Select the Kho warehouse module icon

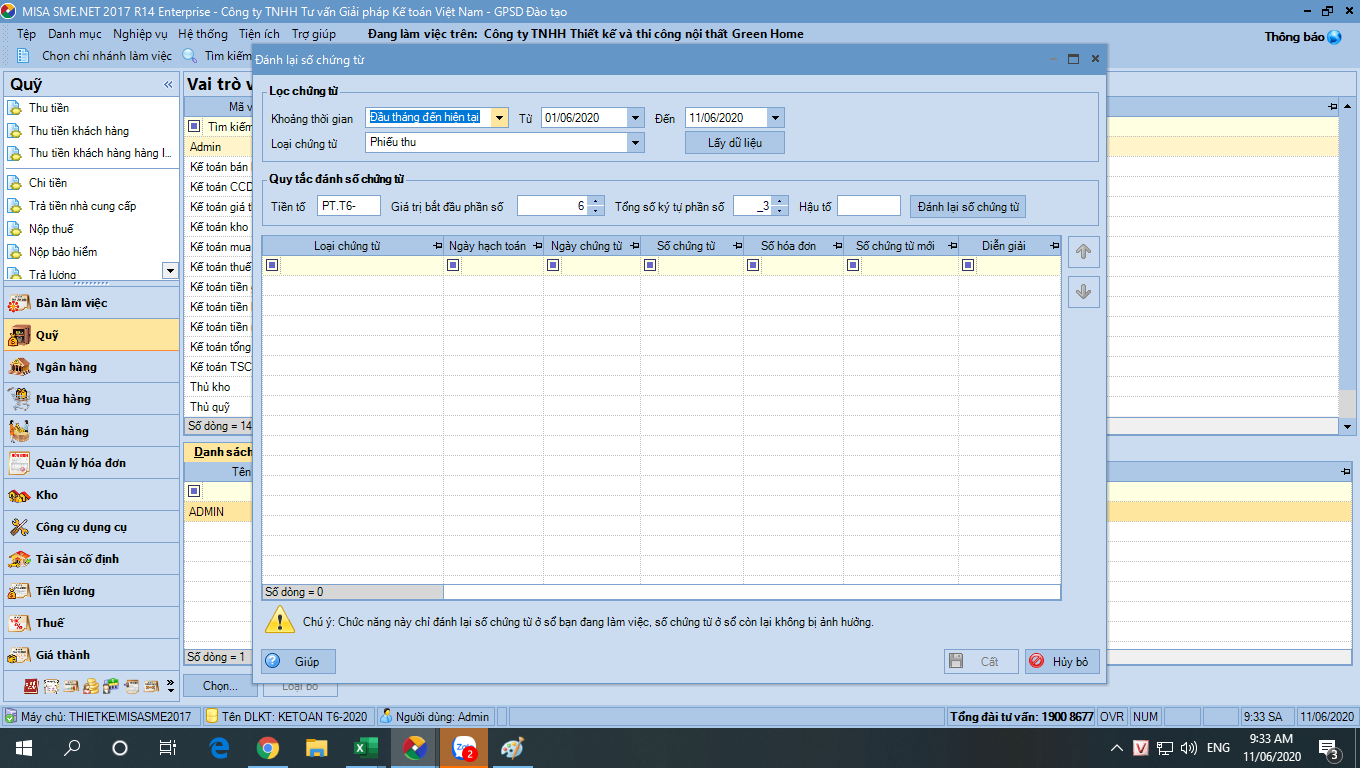[19, 495]
